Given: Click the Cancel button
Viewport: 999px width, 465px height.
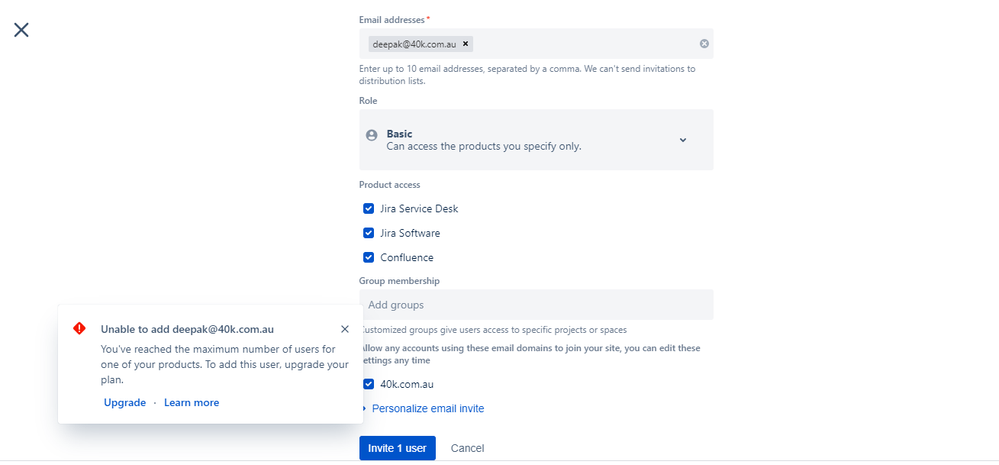Looking at the screenshot, I should (467, 448).
